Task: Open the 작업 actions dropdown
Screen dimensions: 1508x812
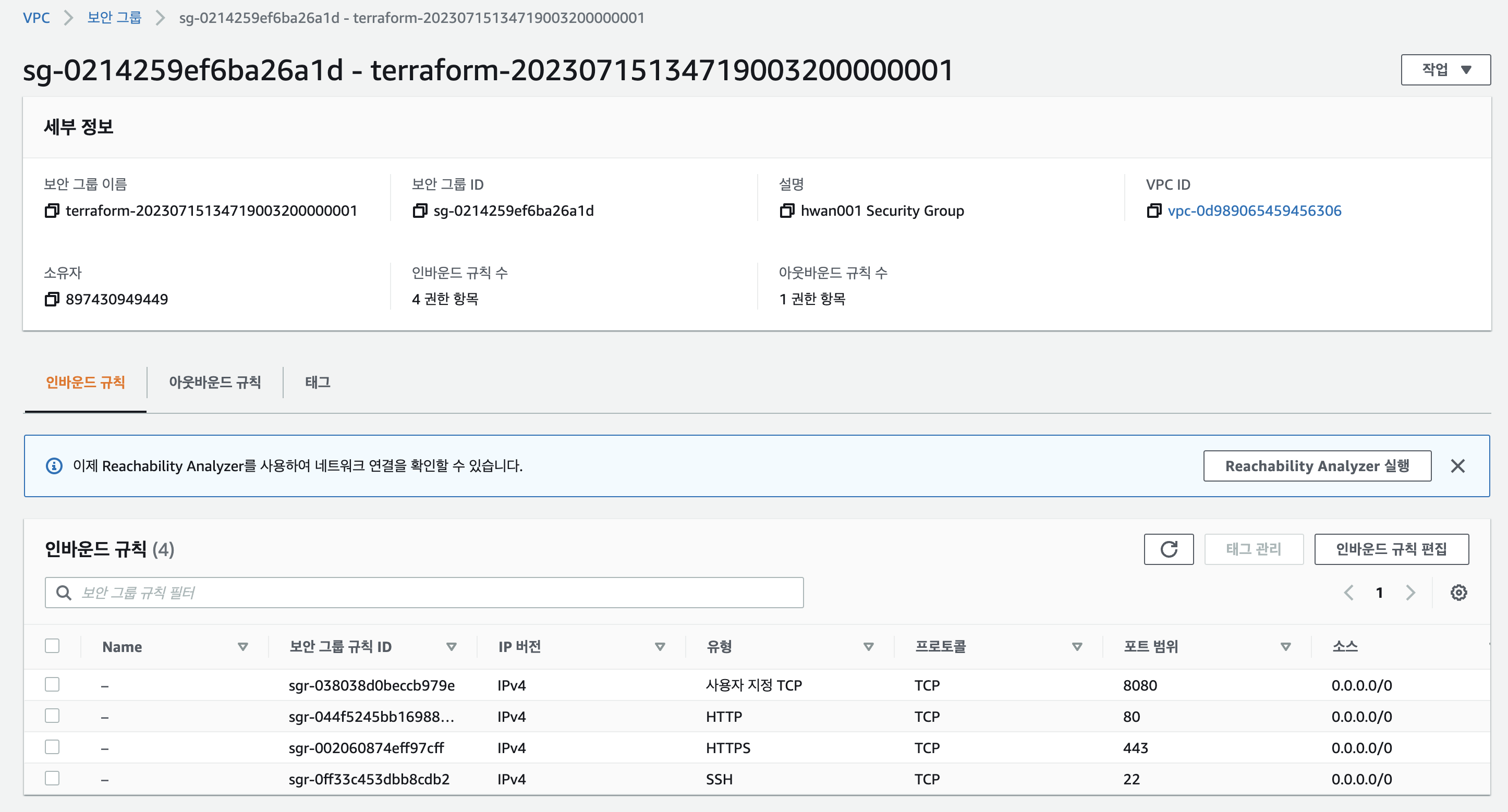Action: click(1445, 70)
